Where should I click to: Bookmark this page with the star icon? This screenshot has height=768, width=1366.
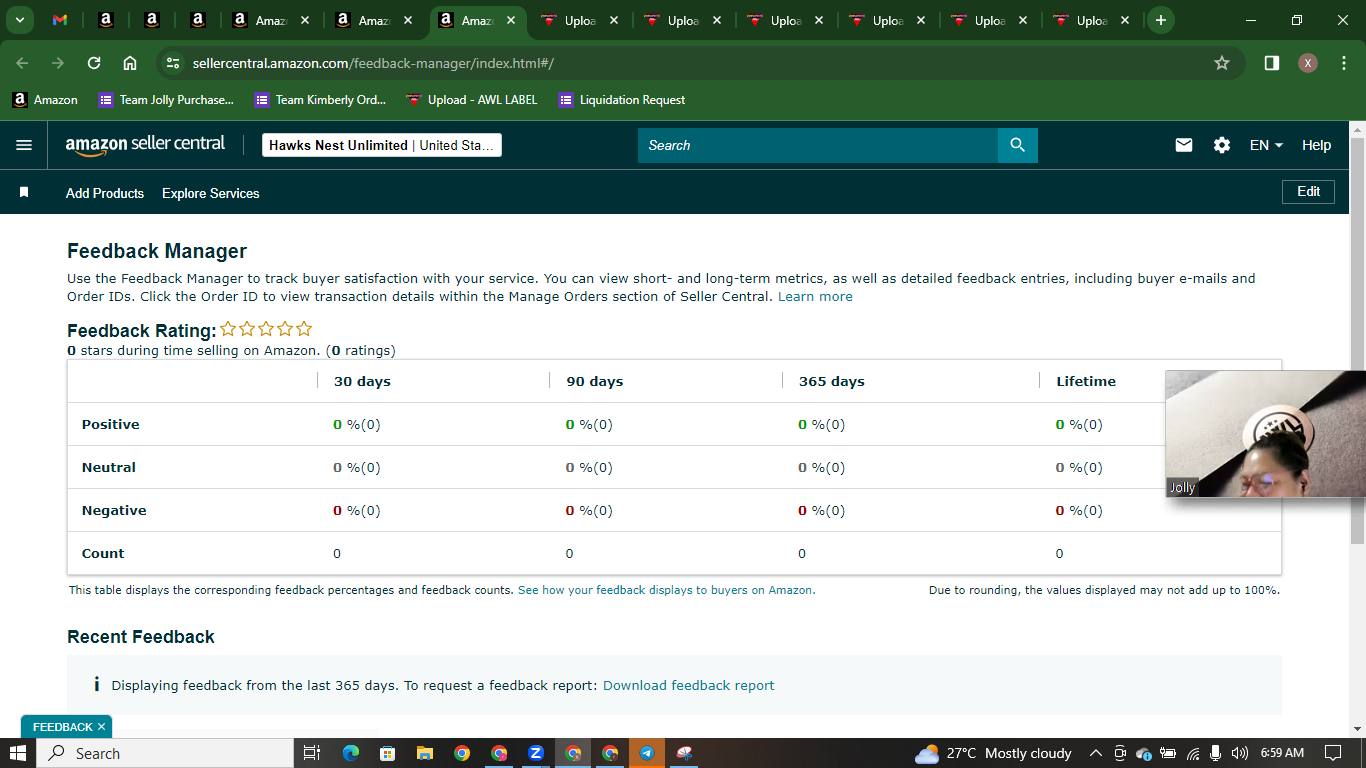(x=1222, y=63)
